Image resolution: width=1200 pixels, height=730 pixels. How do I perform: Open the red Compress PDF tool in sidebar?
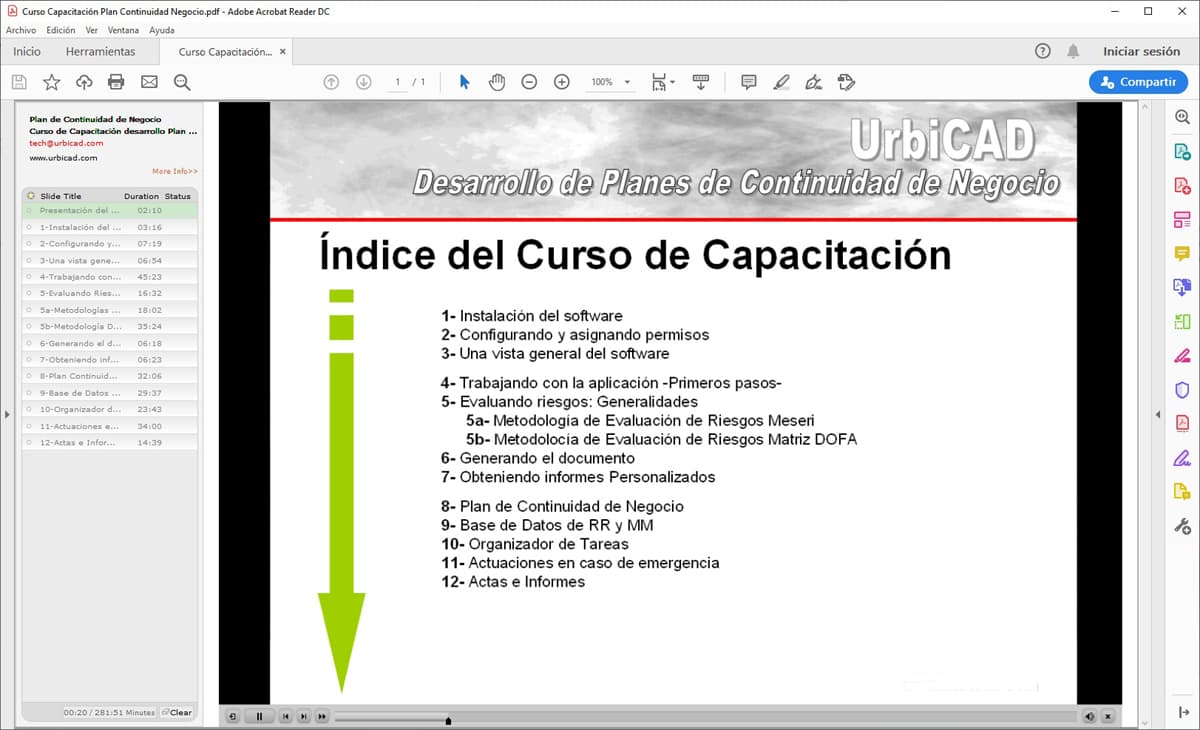tap(1182, 424)
